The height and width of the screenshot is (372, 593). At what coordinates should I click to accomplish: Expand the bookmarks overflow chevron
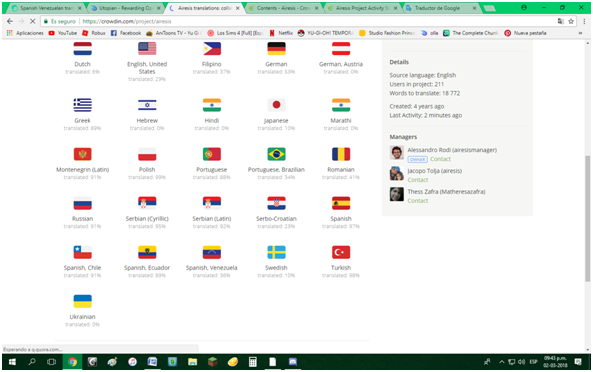(x=580, y=33)
